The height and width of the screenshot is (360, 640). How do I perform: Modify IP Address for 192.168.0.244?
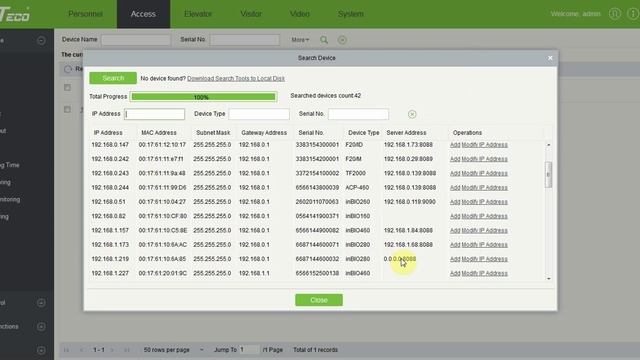pos(484,188)
